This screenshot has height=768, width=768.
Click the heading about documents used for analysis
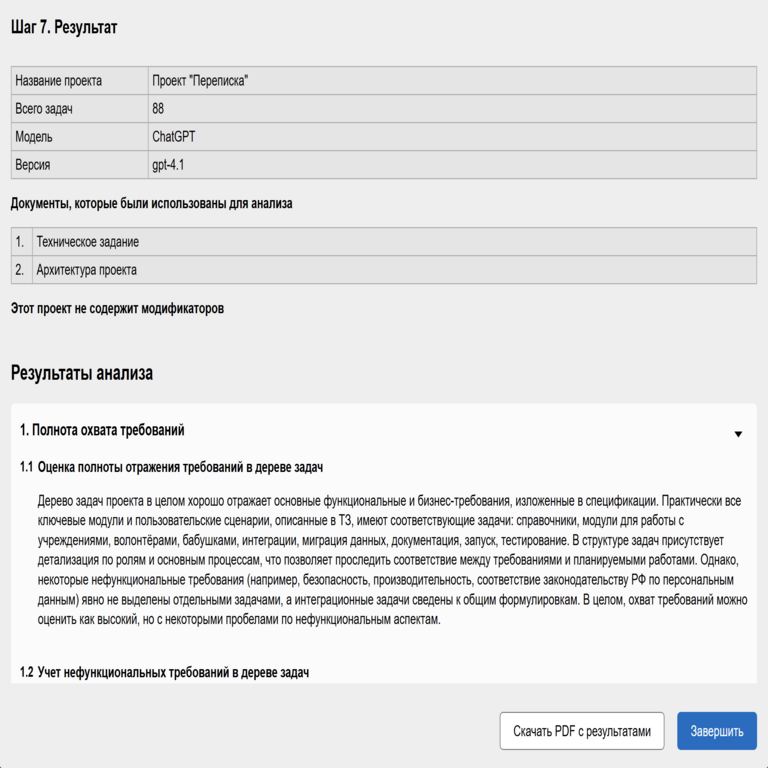tap(151, 204)
